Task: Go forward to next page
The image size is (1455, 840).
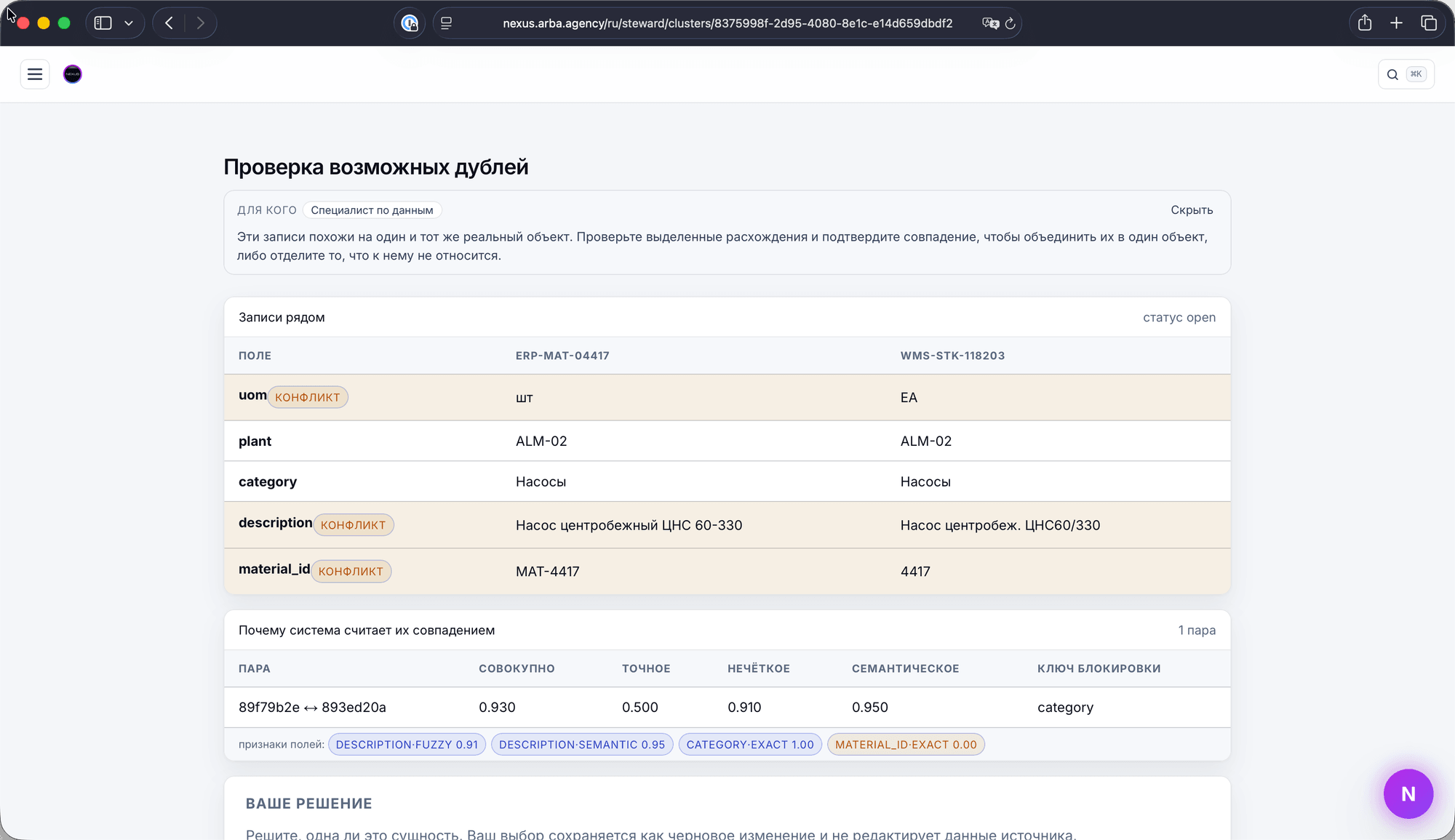Action: pos(201,23)
